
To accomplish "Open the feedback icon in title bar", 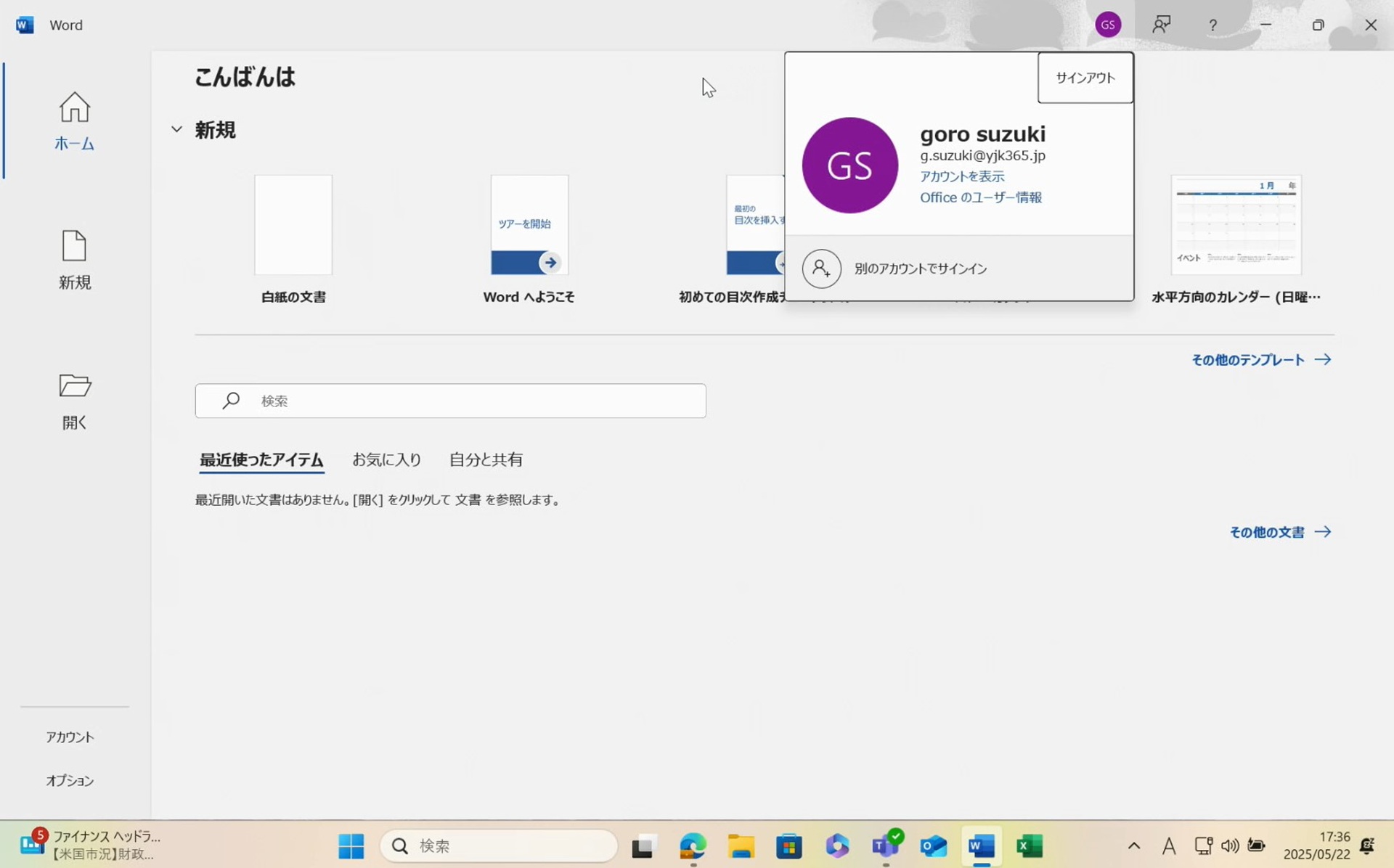I will point(1162,25).
